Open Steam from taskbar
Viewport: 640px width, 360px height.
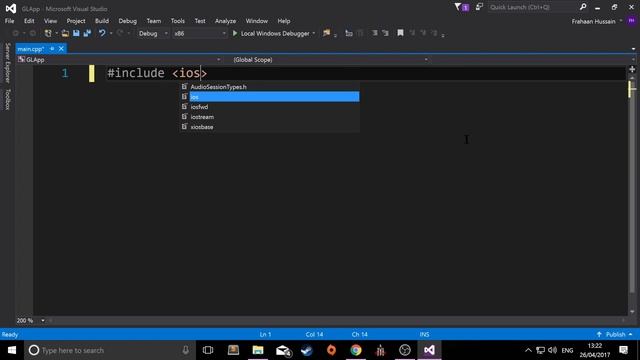[307, 350]
